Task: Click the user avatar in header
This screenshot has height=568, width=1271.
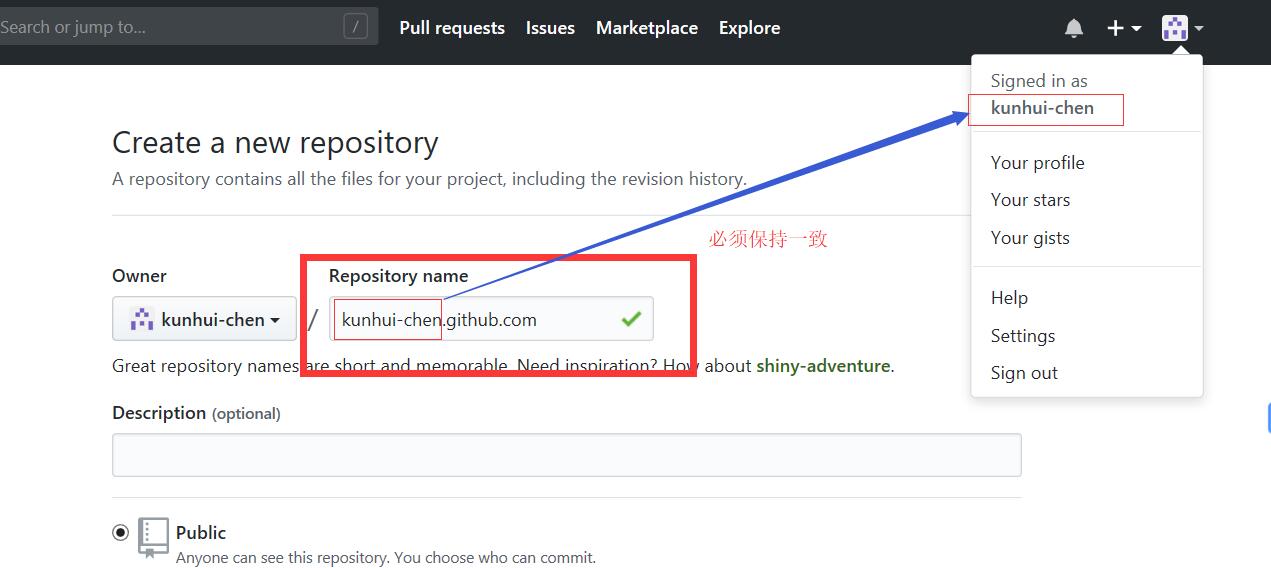Action: coord(1174,28)
